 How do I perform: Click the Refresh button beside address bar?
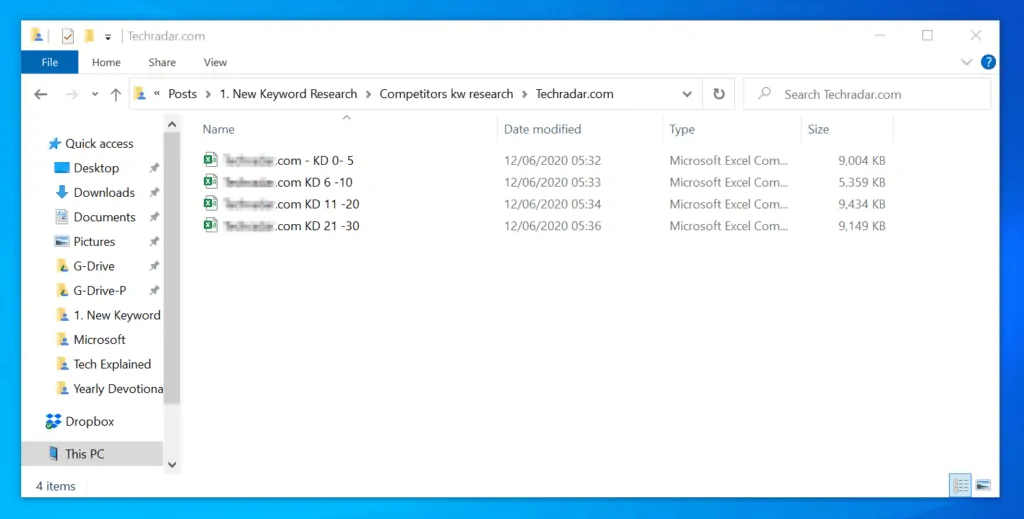(718, 94)
